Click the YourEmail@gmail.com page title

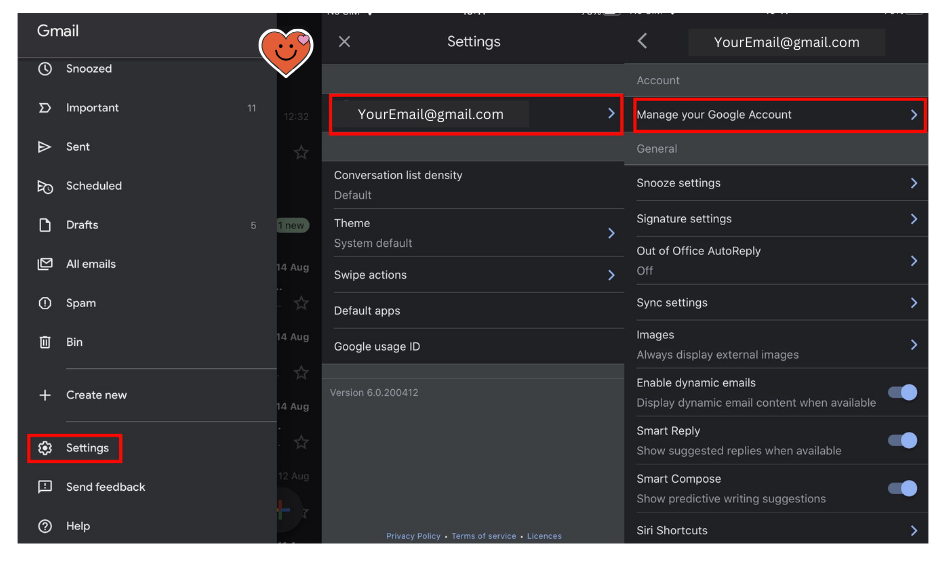point(786,42)
